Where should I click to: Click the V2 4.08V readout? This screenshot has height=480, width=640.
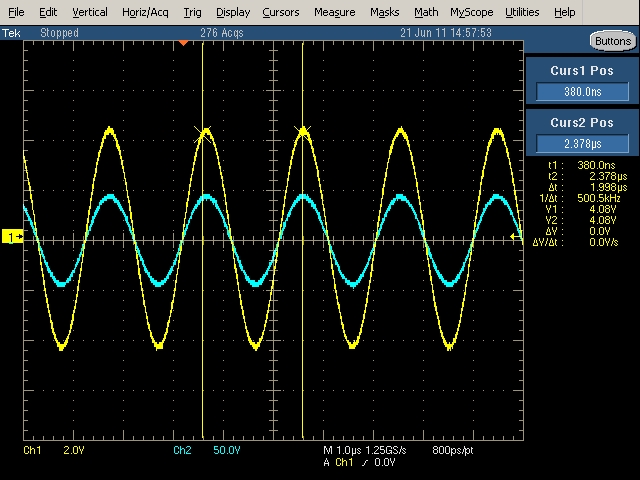tap(581, 220)
